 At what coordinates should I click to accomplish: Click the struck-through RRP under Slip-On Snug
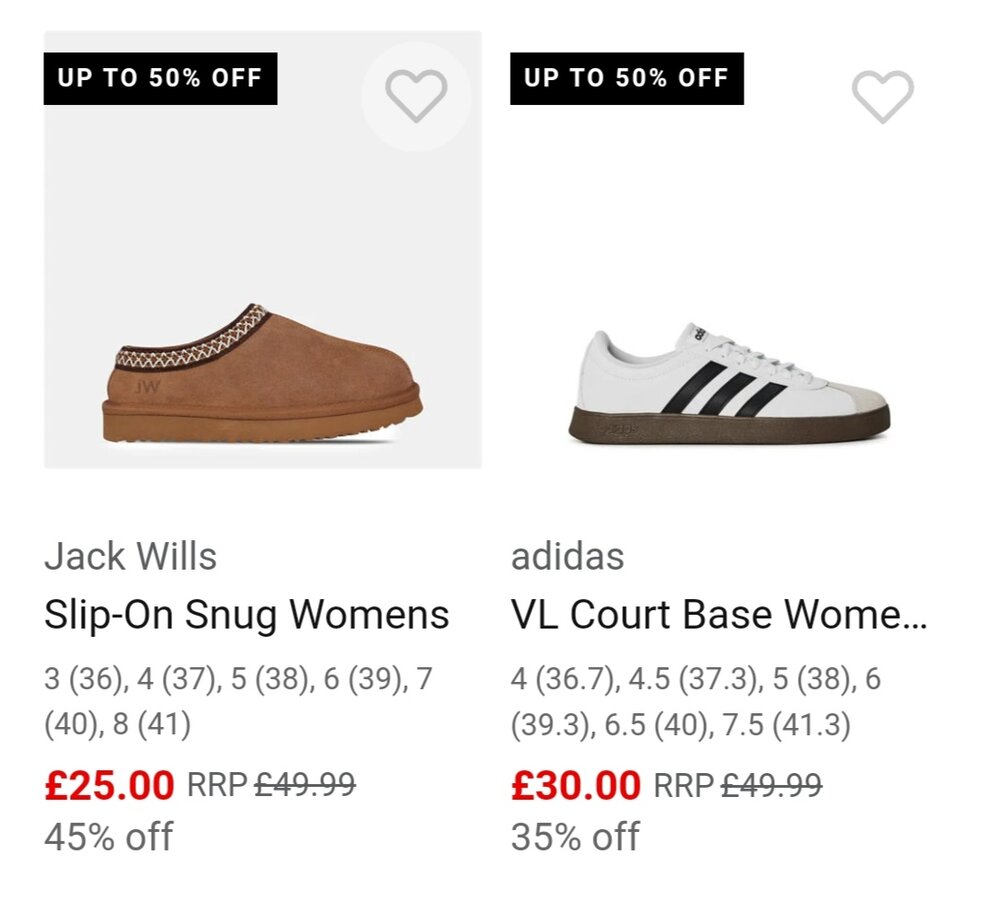[x=305, y=786]
